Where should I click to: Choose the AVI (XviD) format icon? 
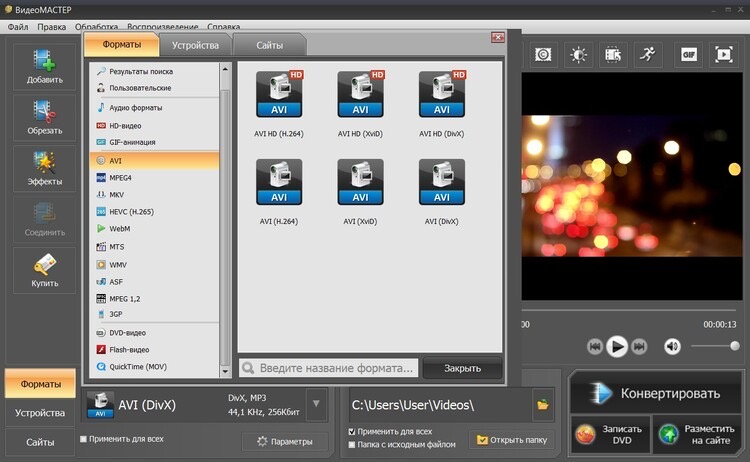[360, 182]
